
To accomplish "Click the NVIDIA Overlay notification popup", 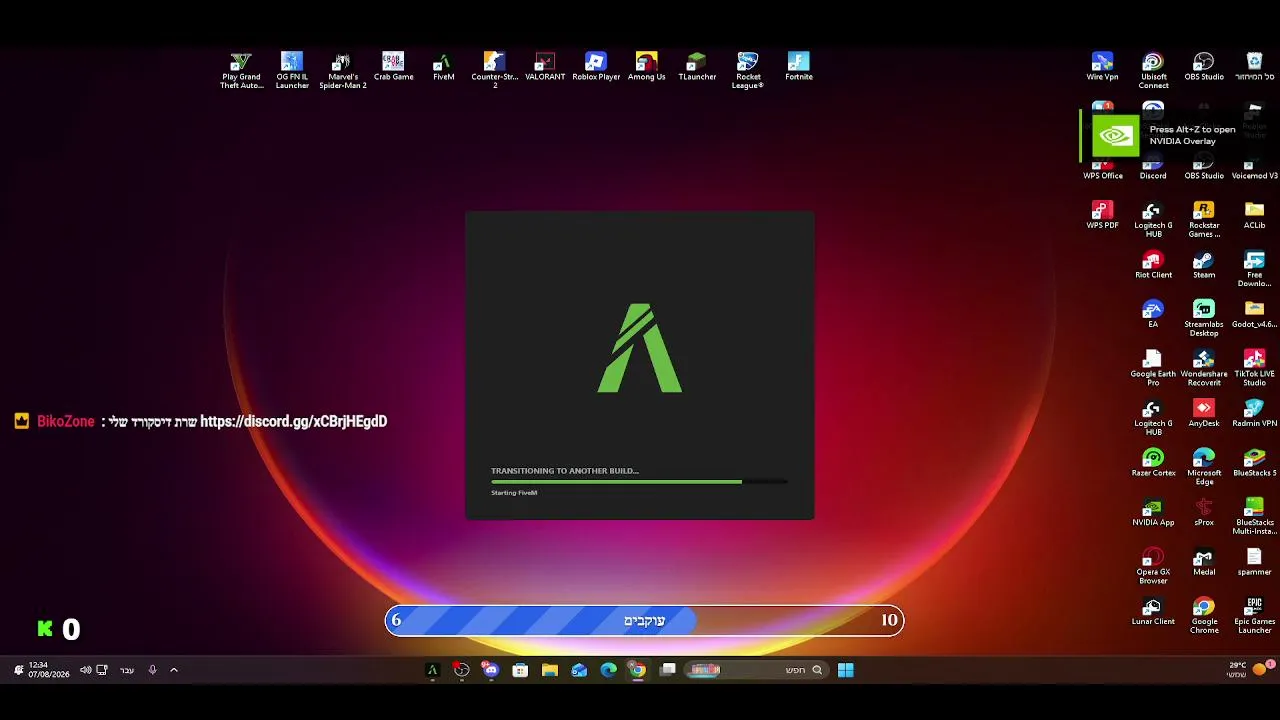I will click(1180, 135).
